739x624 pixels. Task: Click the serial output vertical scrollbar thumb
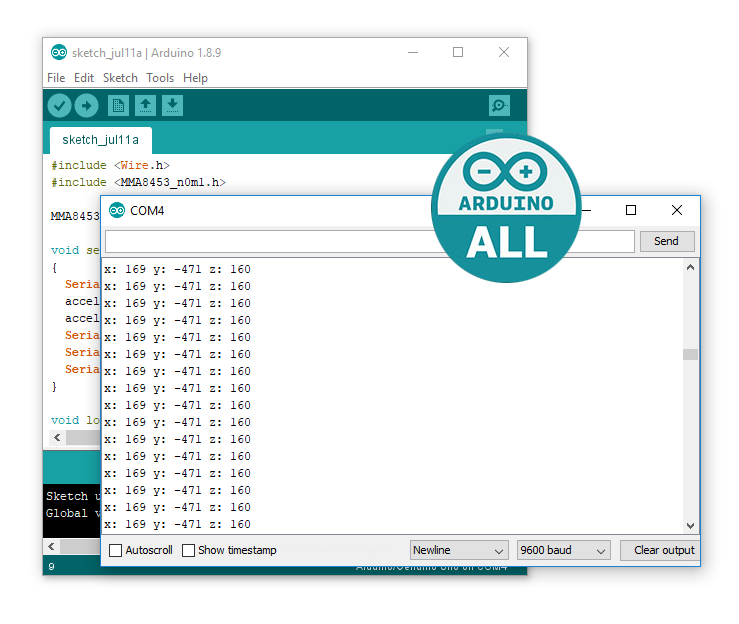[690, 354]
